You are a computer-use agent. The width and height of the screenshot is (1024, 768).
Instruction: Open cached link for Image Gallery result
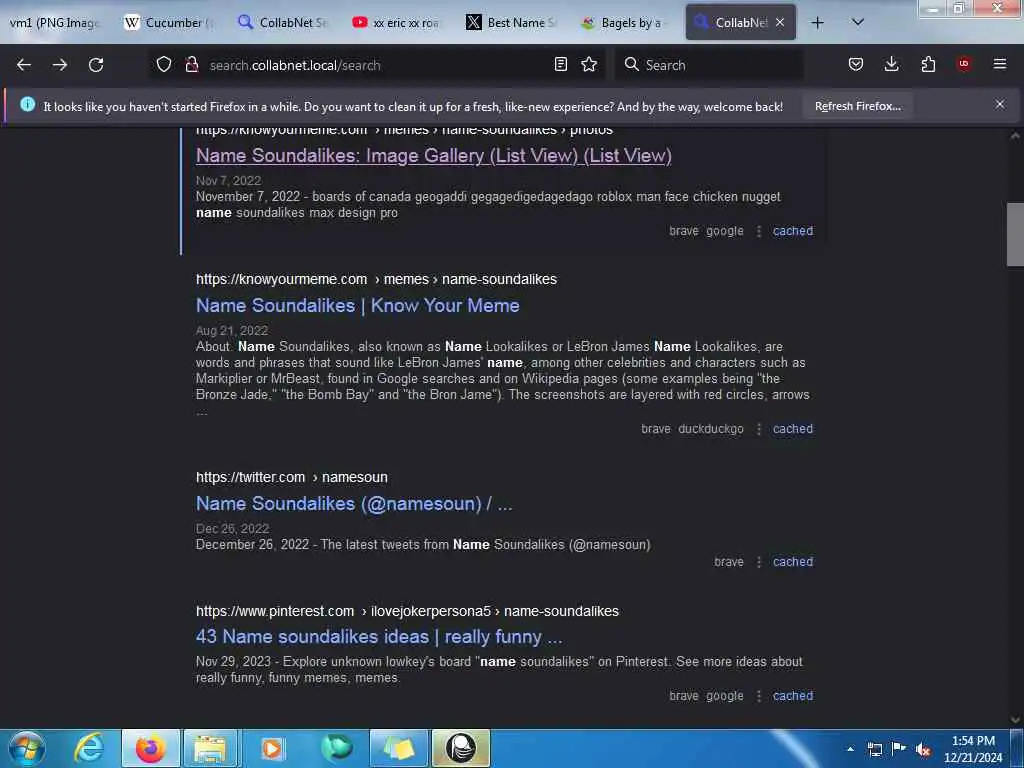(x=793, y=231)
